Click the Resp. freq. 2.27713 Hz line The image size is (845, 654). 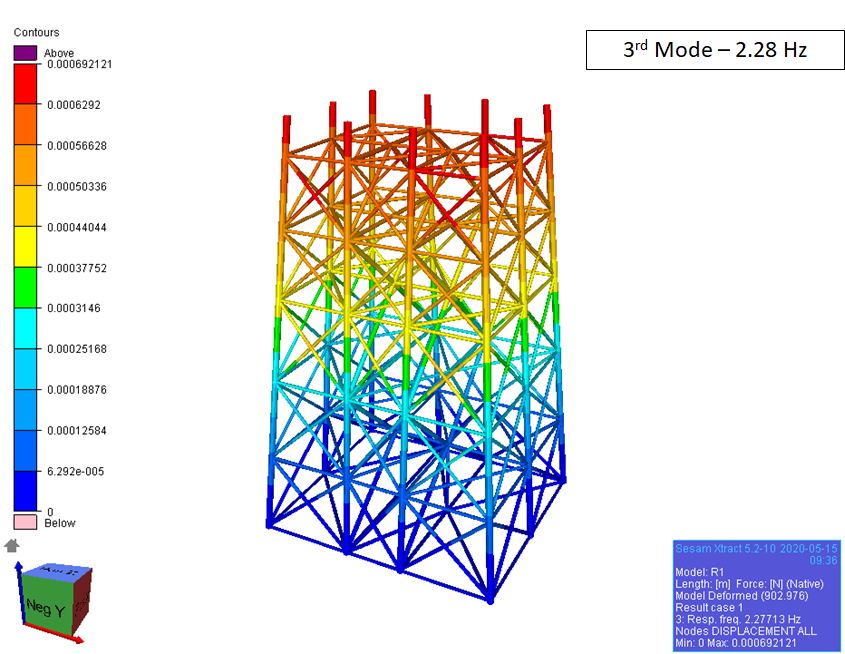click(x=738, y=619)
